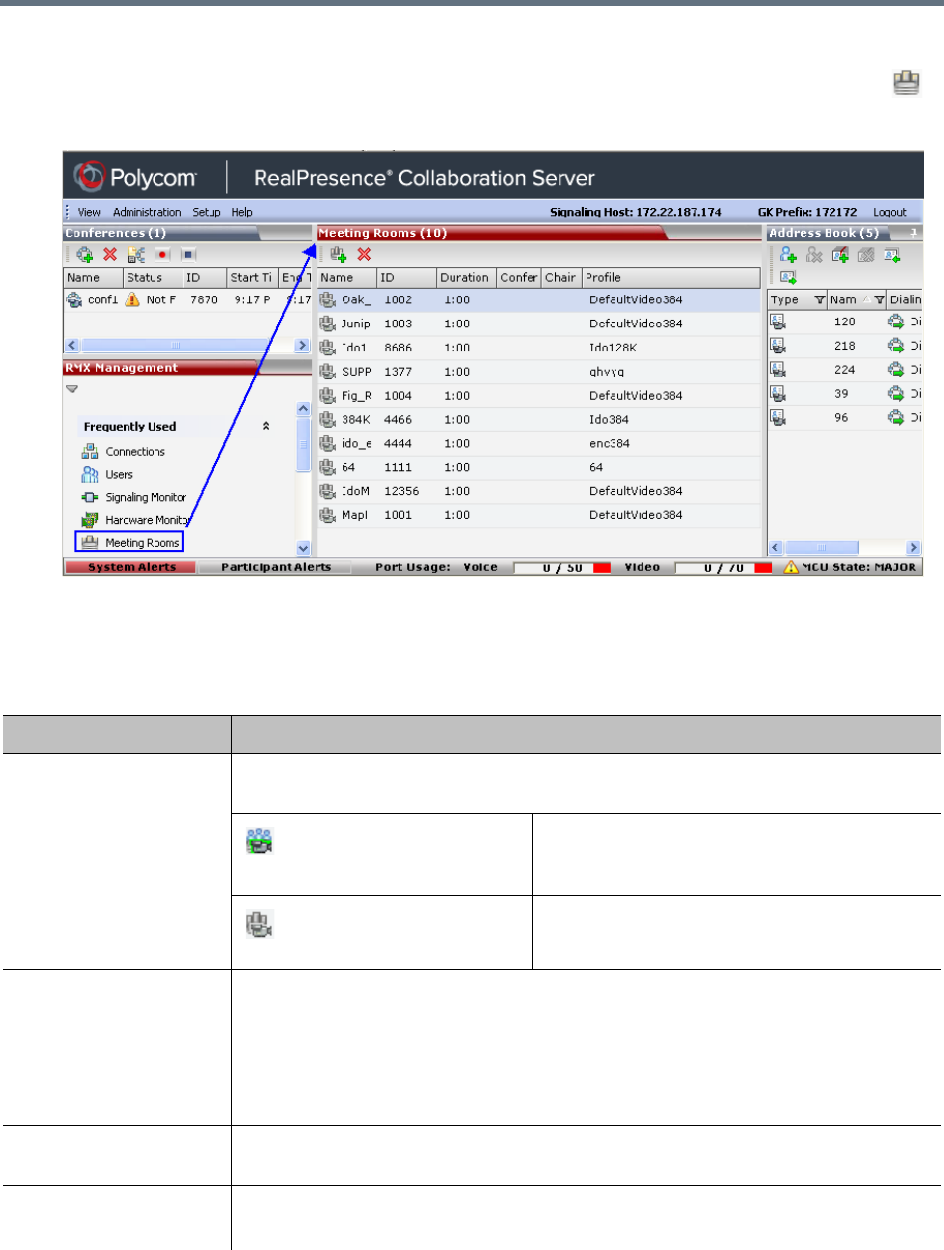Open Connections in RMX Management
Screen dimensions: 944x1250
(x=123, y=452)
